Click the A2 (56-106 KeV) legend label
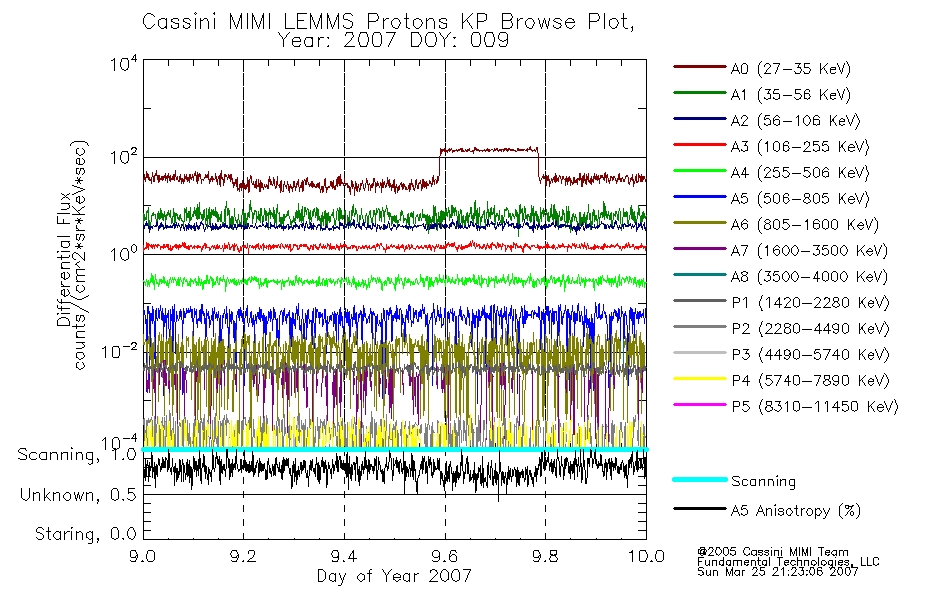Image resolution: width=950 pixels, height=600 pixels. click(795, 121)
